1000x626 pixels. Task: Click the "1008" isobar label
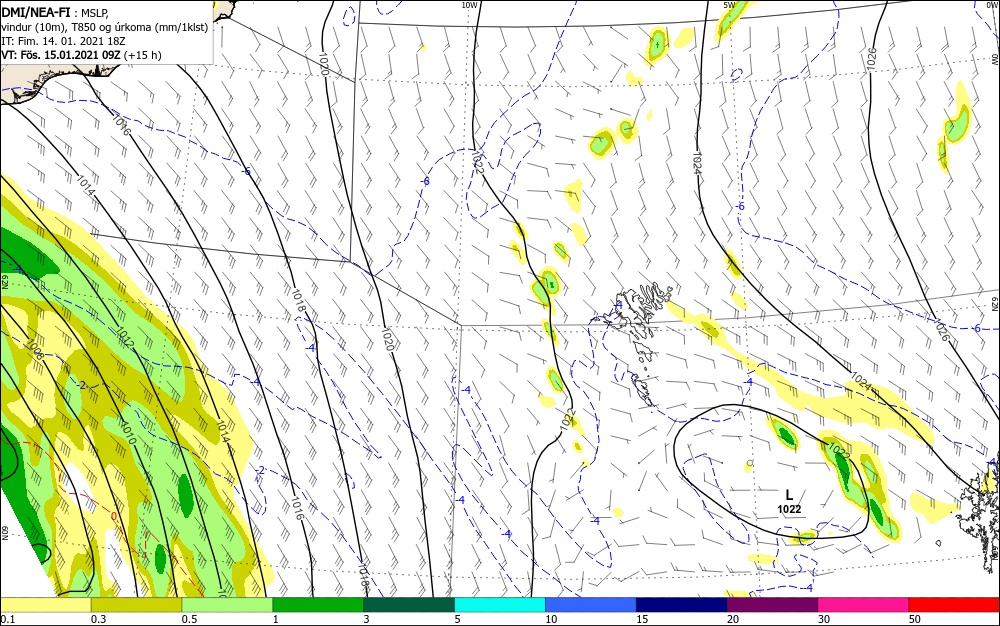tap(35, 350)
